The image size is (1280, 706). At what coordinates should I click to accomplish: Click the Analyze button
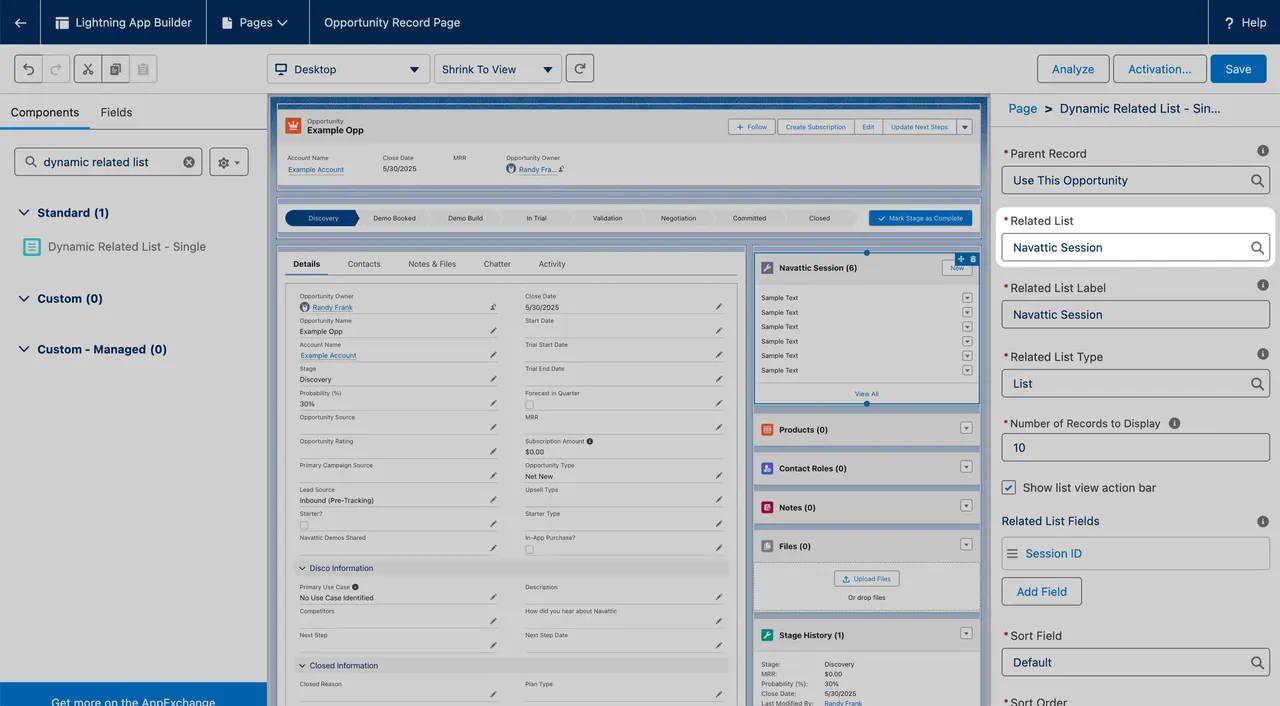coord(1073,69)
